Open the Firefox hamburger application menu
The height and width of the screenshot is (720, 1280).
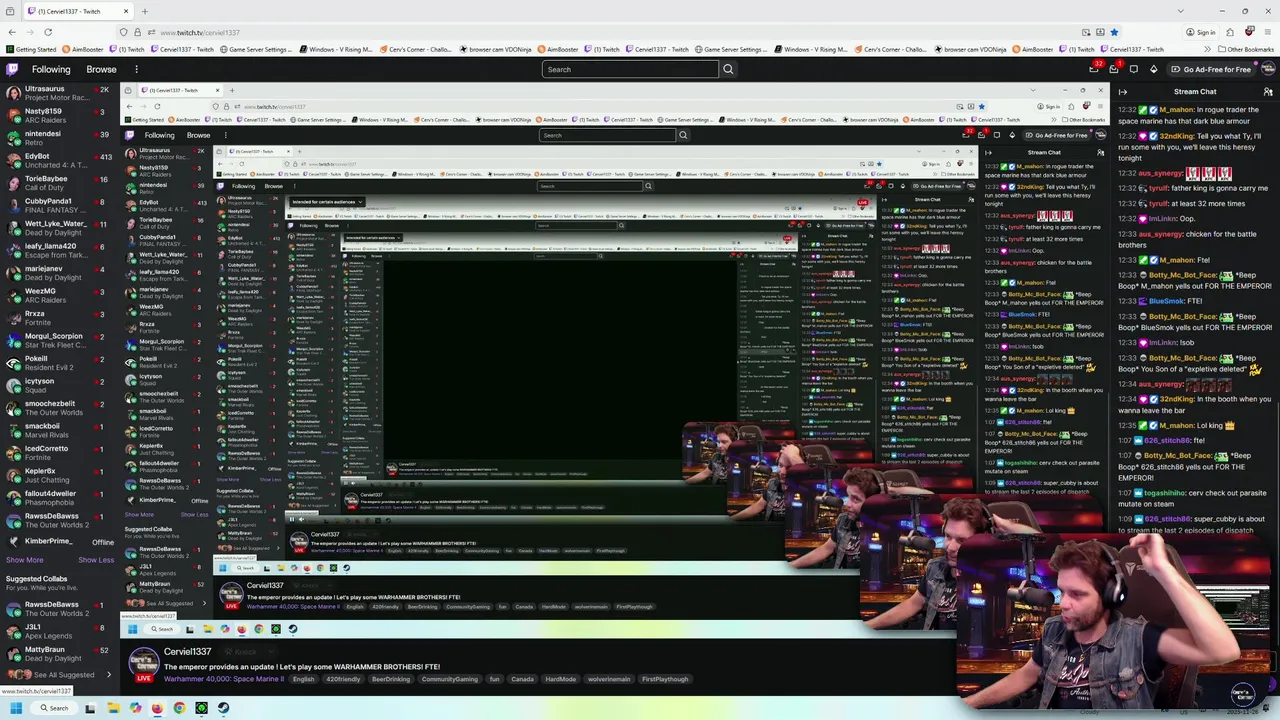pos(1266,32)
